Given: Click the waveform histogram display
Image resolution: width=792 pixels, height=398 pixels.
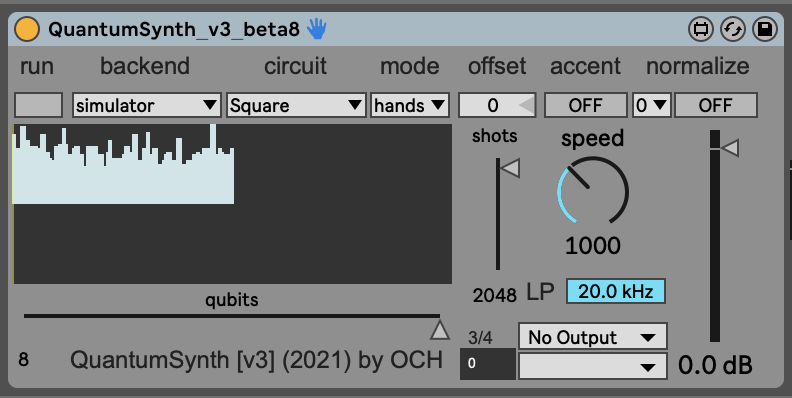Looking at the screenshot, I should pyautogui.click(x=232, y=204).
